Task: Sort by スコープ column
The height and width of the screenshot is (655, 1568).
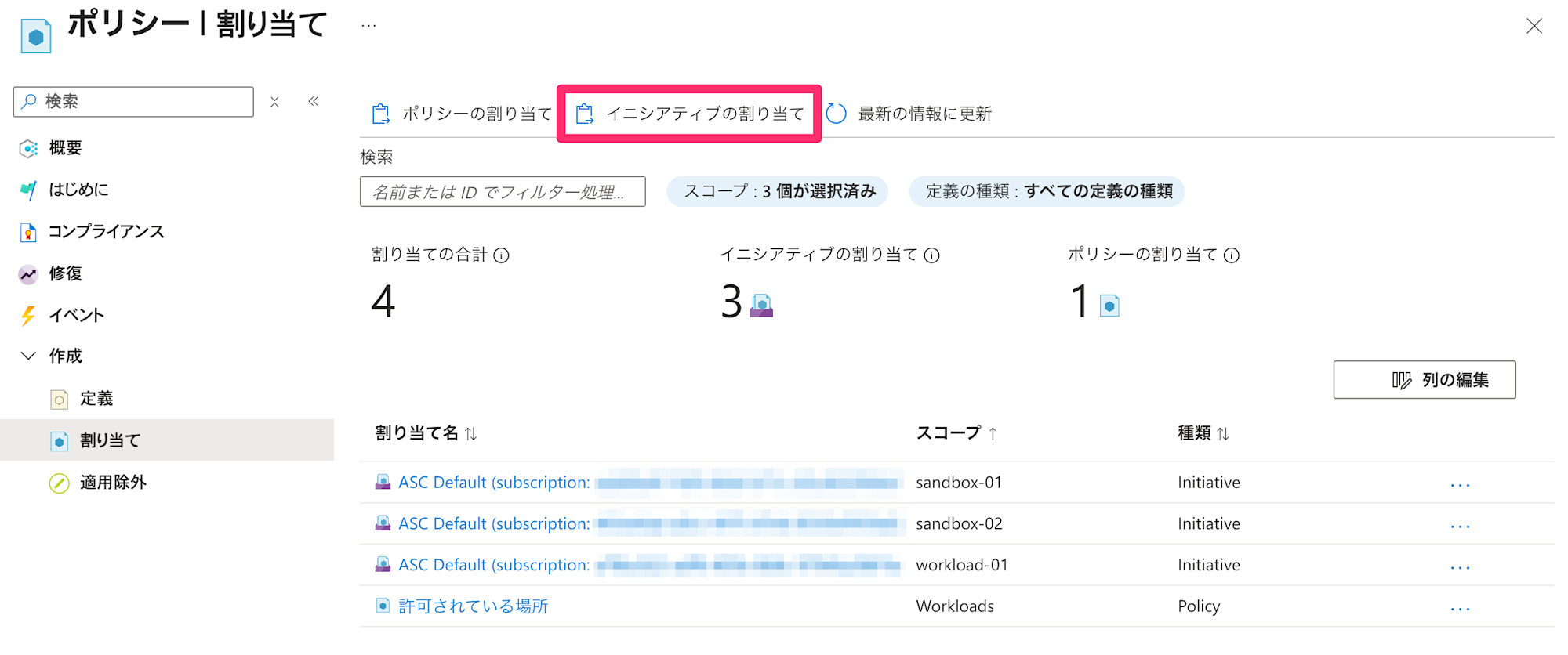Action: click(x=956, y=433)
